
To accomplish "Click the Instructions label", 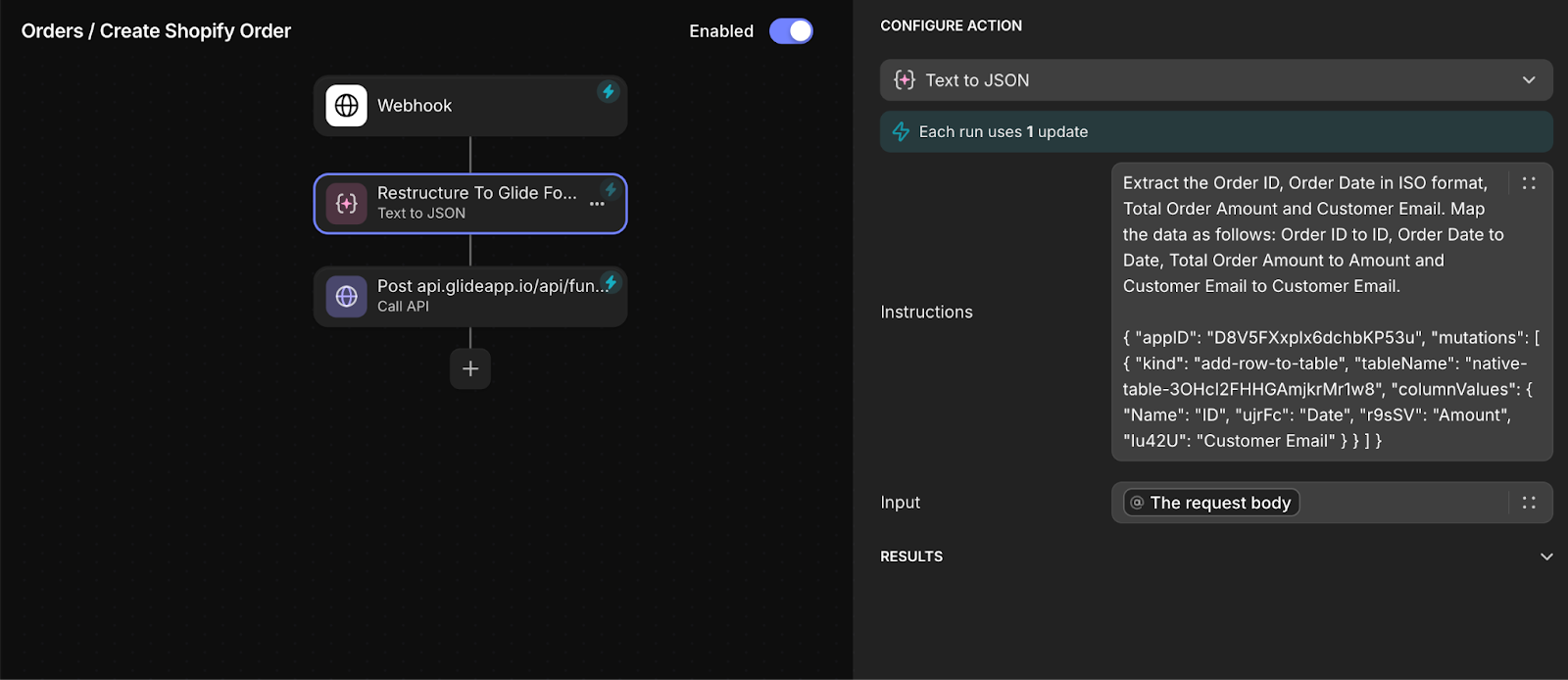I will 926,312.
